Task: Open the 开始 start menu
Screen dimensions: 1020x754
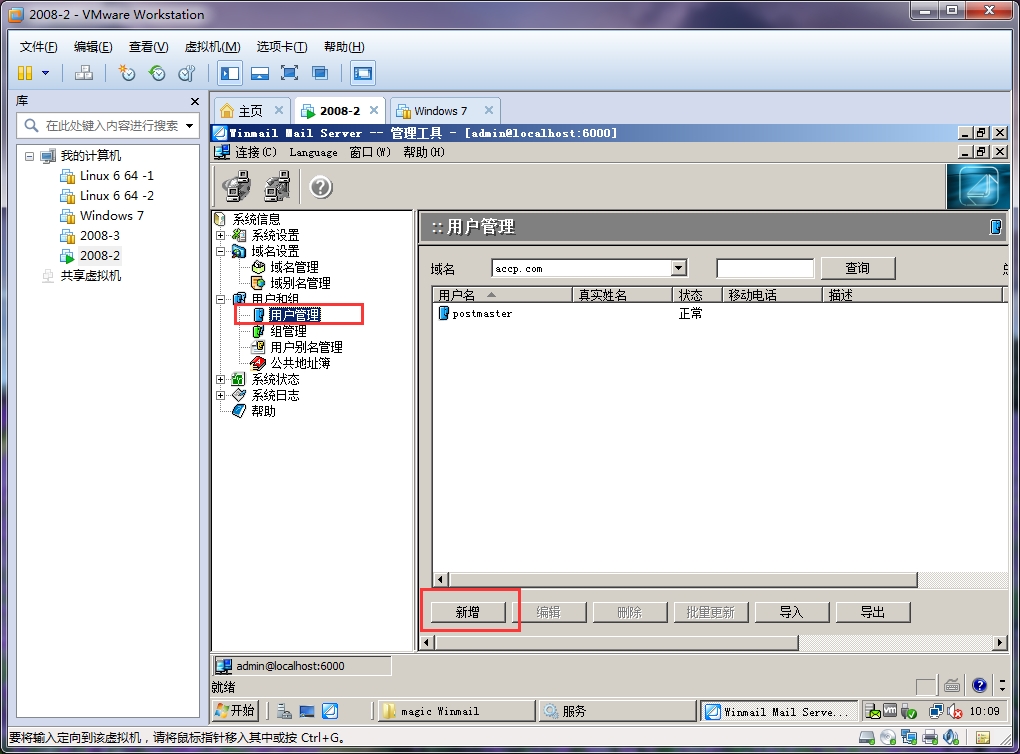Action: [x=235, y=711]
